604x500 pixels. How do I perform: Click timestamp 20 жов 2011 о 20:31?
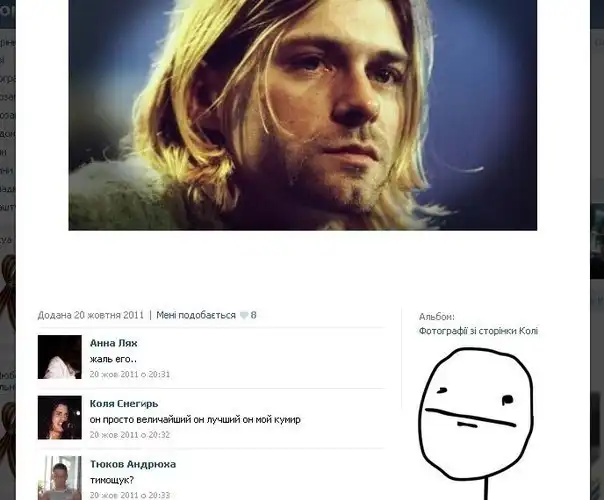click(130, 374)
